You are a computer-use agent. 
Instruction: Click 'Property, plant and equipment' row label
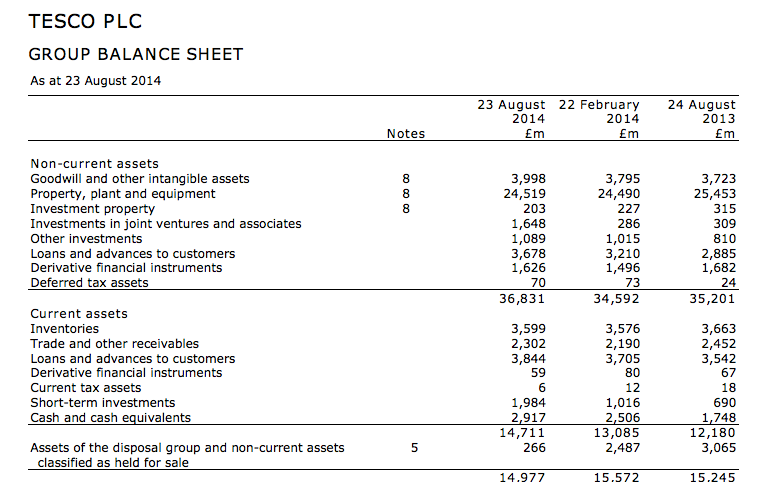[123, 194]
